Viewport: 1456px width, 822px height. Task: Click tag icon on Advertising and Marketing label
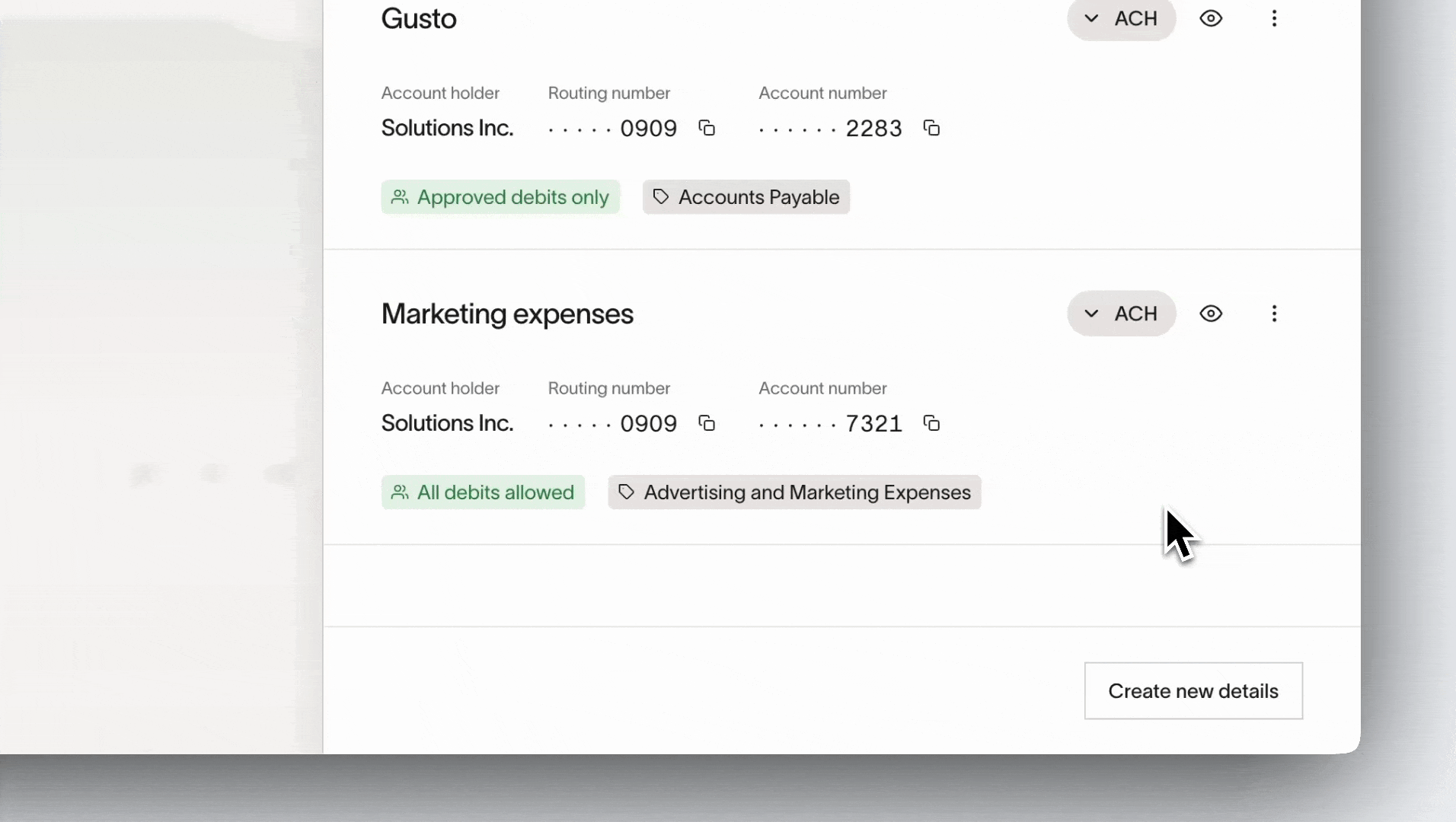point(626,492)
